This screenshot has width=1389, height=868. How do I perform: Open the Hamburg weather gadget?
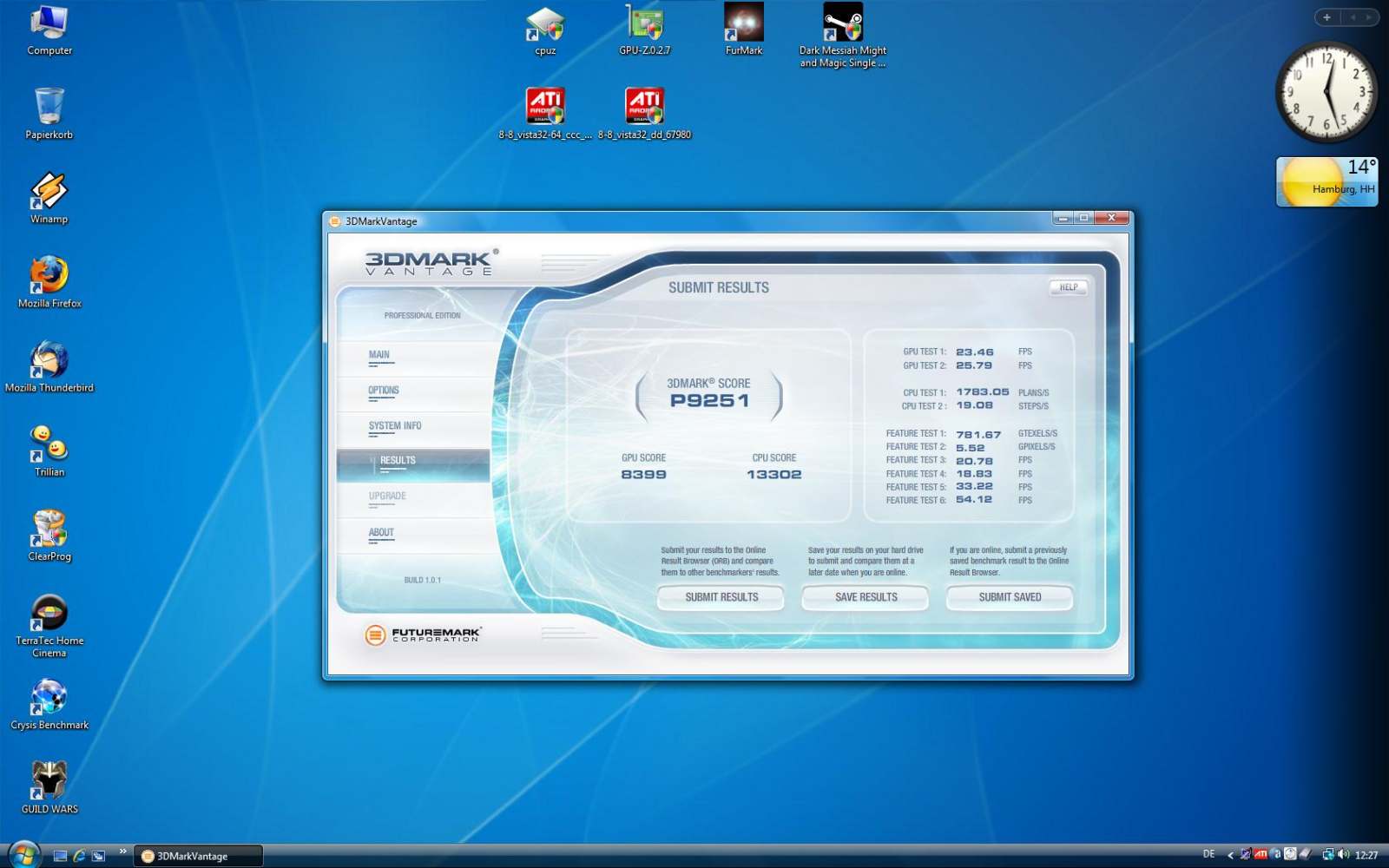click(x=1326, y=181)
